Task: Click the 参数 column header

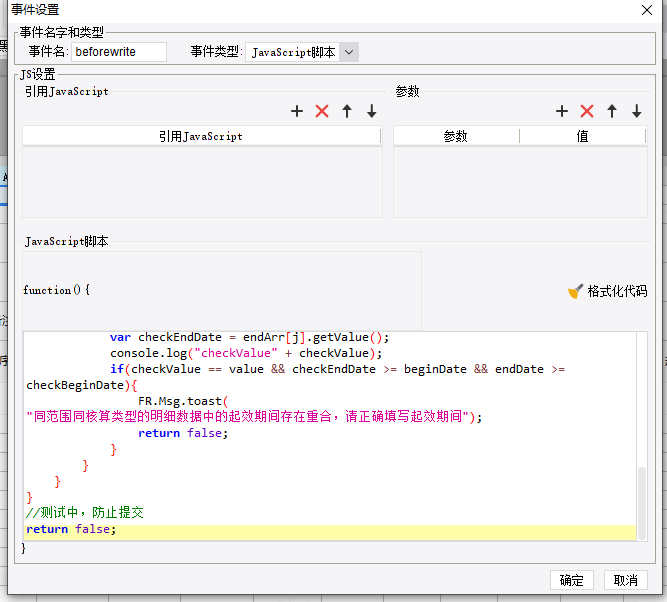Action: [456, 136]
